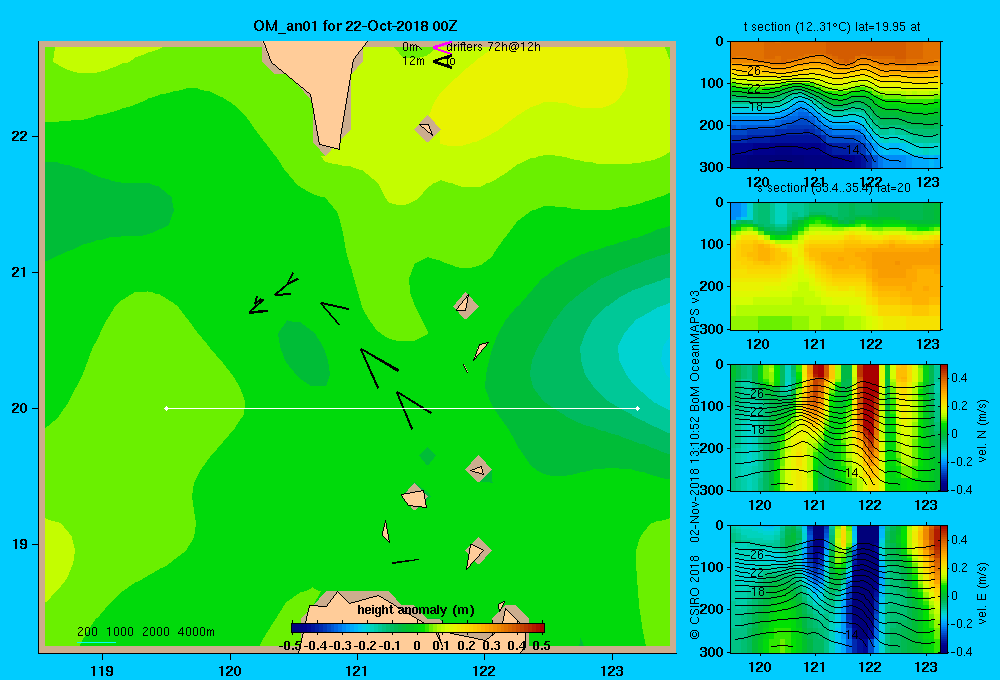Viewport: 1000px width, 680px height.
Task: Click the "vel. N (m/s)" axis label
Action: click(982, 431)
